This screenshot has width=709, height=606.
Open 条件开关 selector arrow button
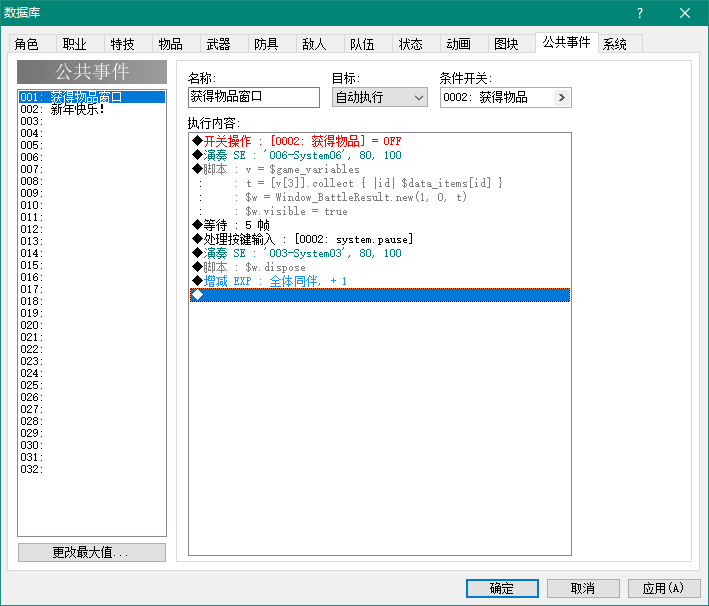(x=562, y=97)
